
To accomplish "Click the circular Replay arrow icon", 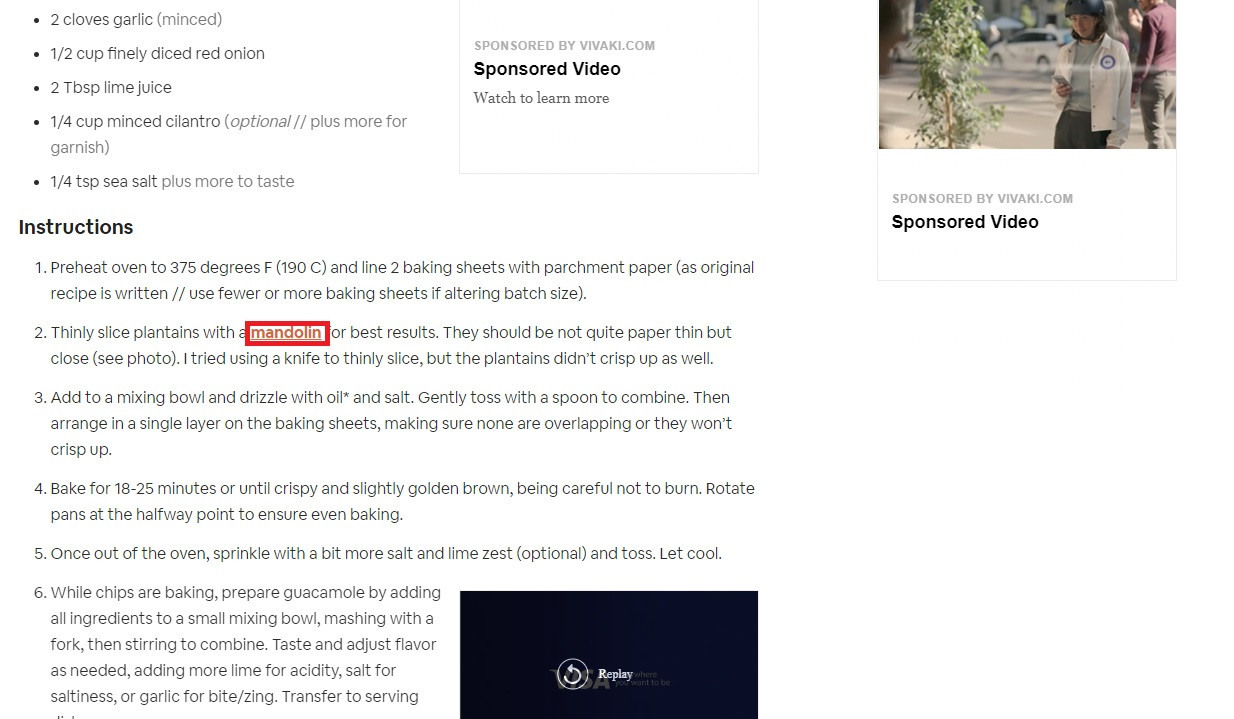I will (x=573, y=674).
